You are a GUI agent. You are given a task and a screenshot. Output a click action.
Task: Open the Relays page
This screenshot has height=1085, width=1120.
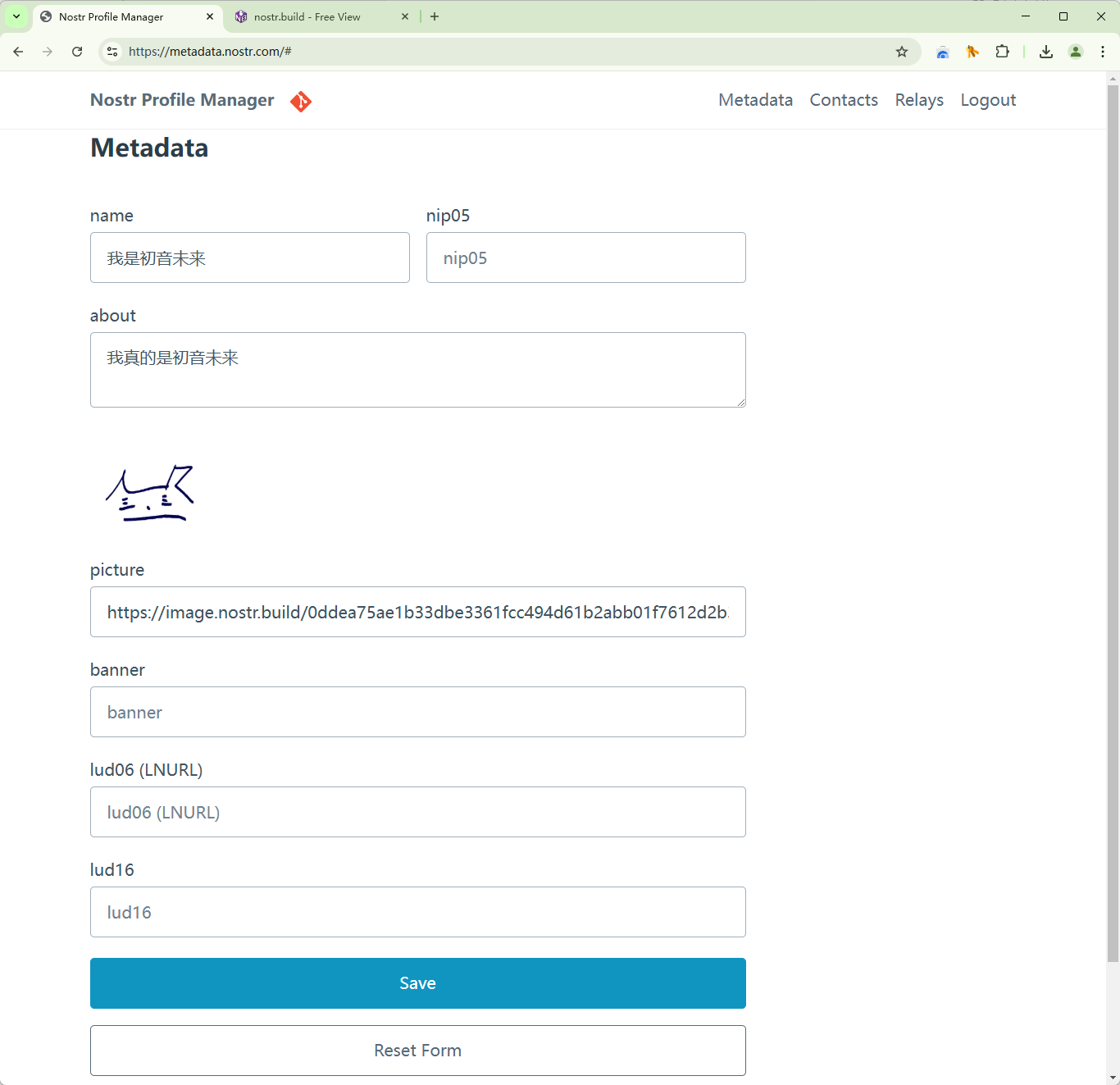pyautogui.click(x=919, y=100)
